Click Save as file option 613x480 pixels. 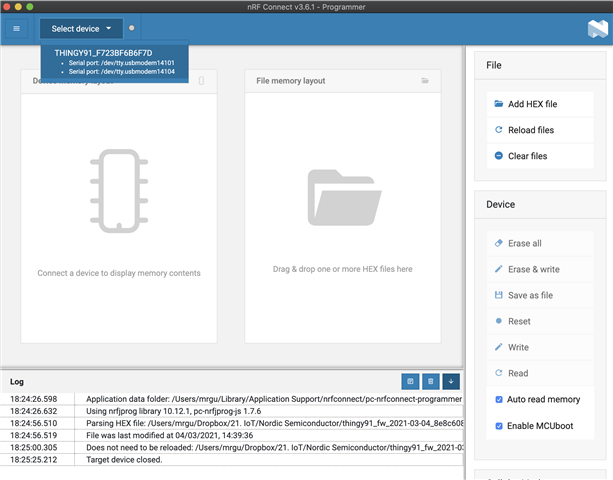pos(540,295)
